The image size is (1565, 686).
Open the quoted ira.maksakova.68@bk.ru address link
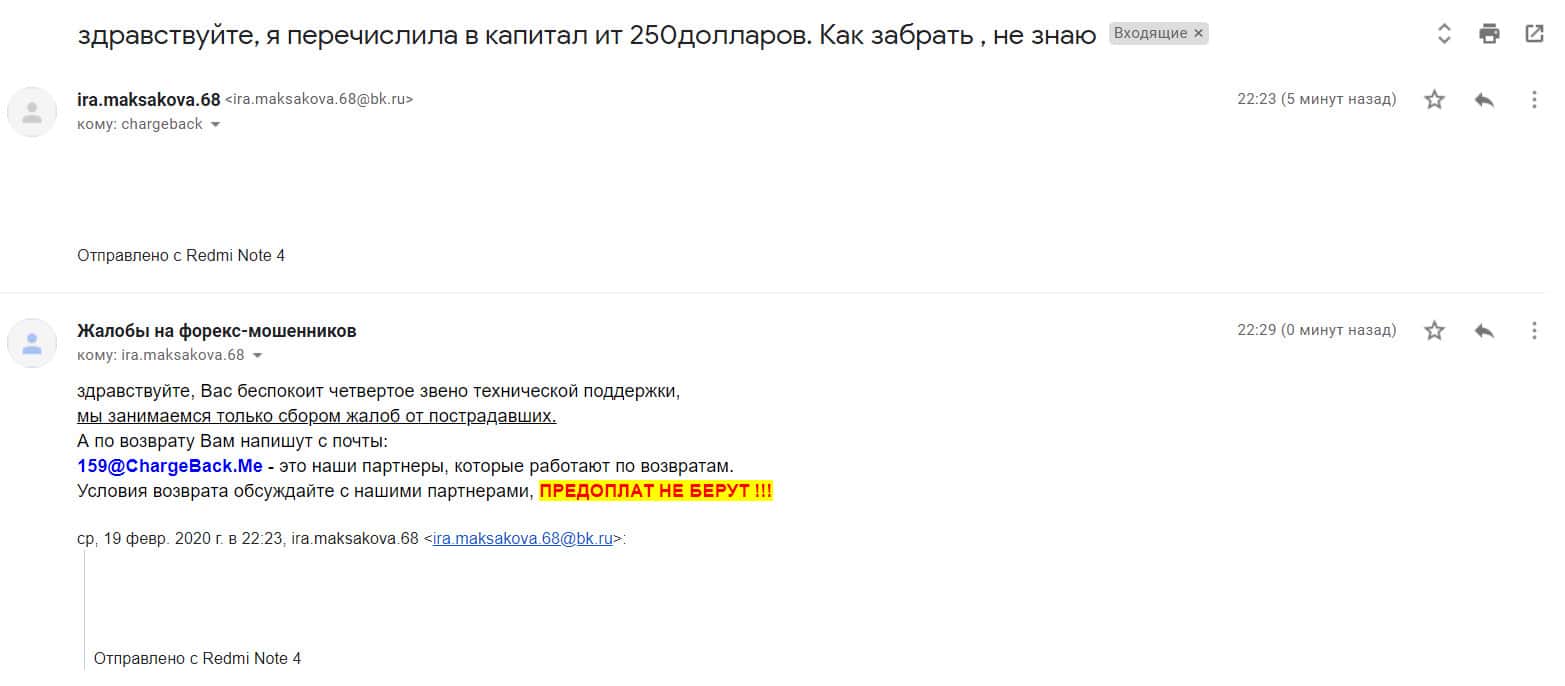click(x=522, y=539)
